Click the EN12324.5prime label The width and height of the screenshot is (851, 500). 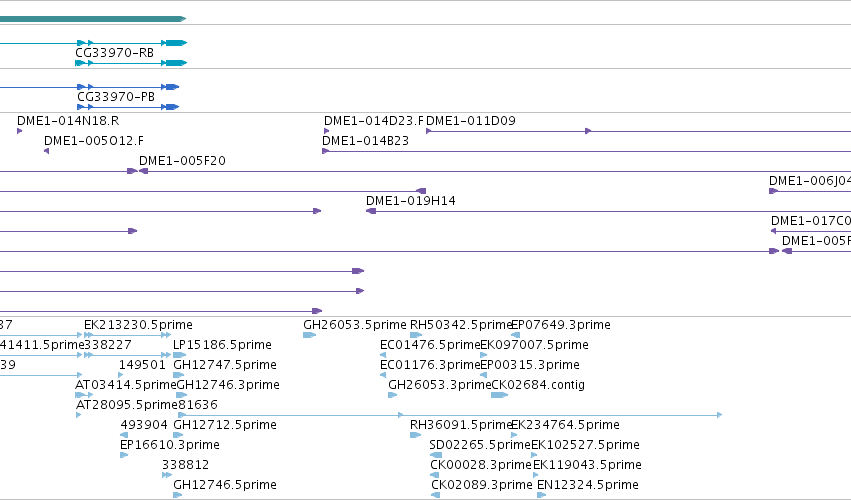[588, 485]
